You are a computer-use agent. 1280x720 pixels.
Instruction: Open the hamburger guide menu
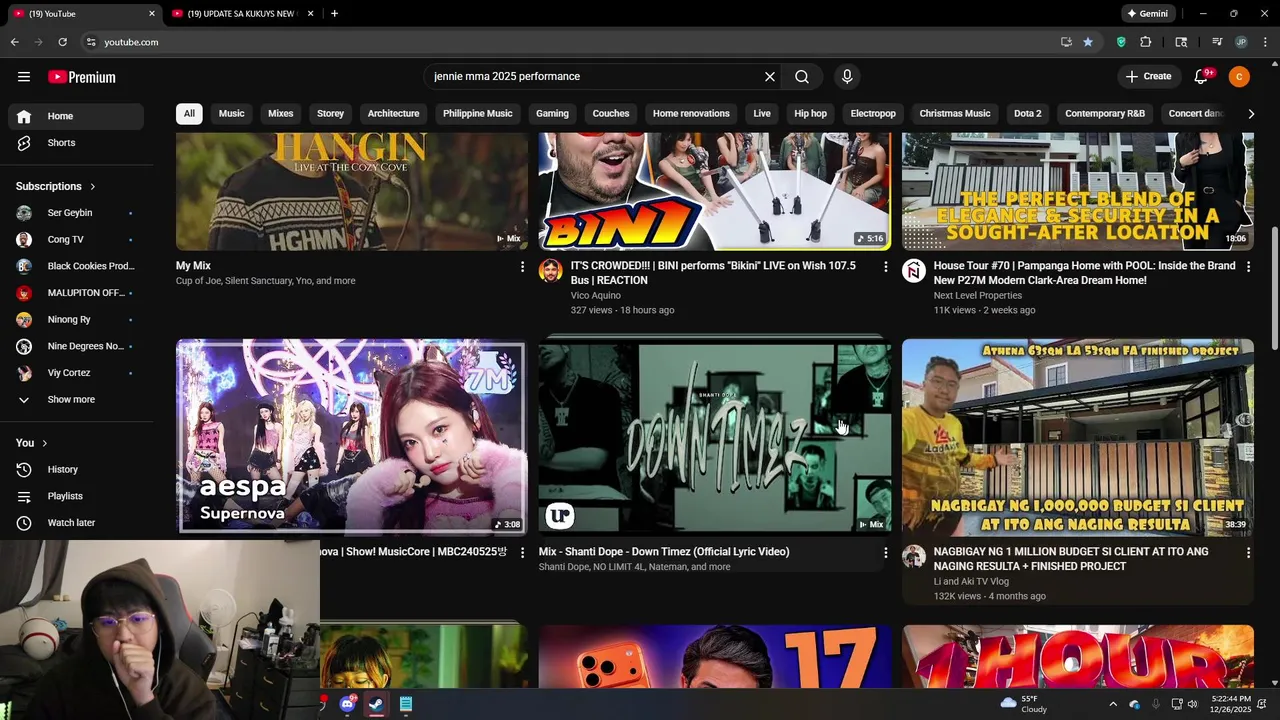[x=24, y=77]
